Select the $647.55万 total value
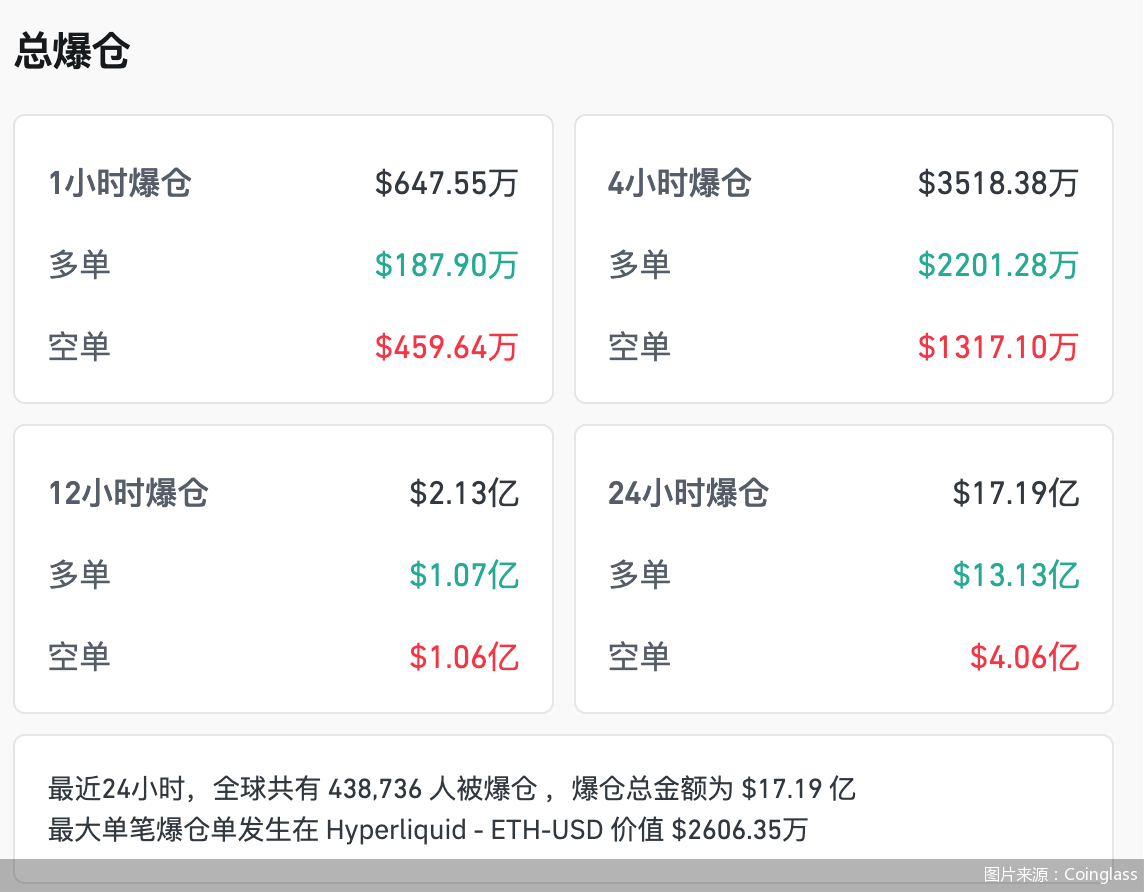Viewport: 1144px width, 892px height. (446, 183)
